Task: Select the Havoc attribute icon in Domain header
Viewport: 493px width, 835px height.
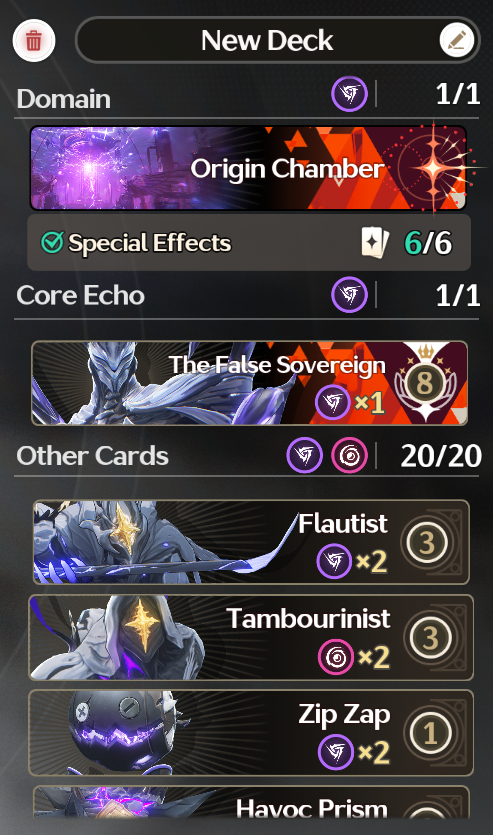Action: coord(349,94)
